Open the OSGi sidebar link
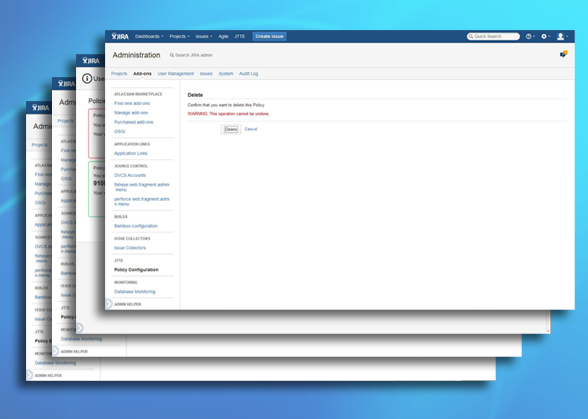588x419 pixels. (x=120, y=131)
